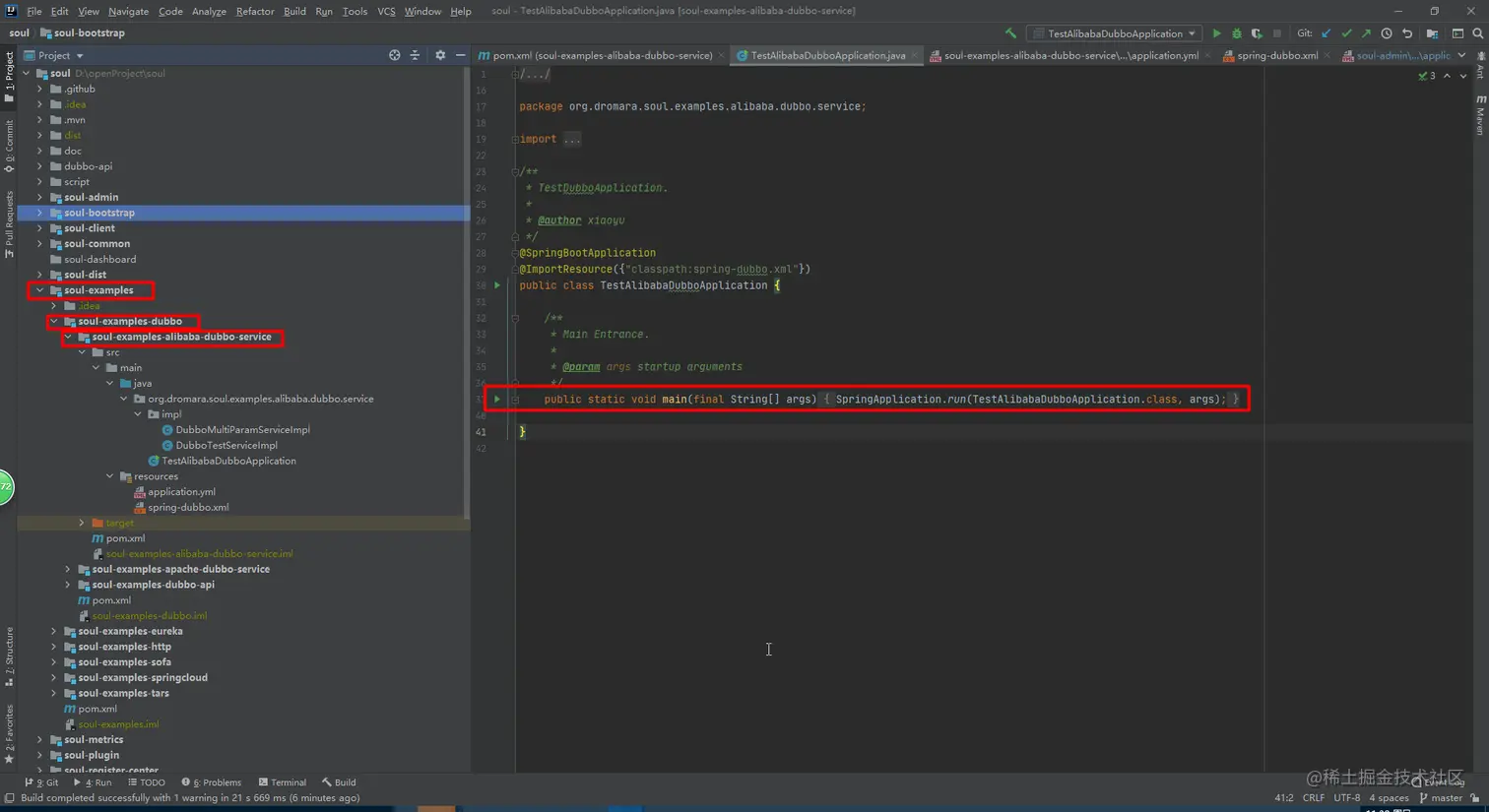
Task: Click the inspection checkmark widget showing 3
Action: point(1427,76)
